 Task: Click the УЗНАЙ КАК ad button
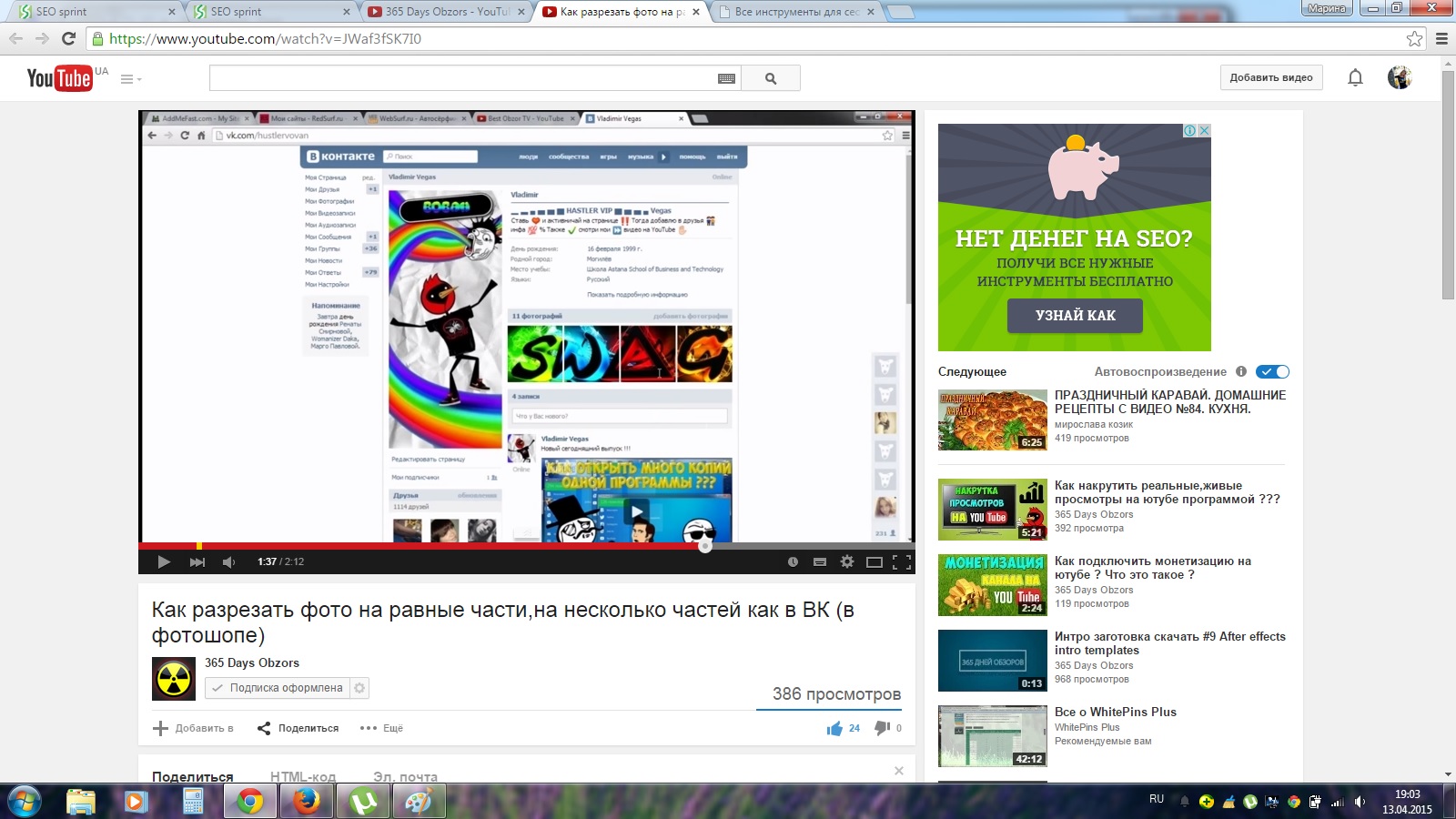pos(1075,315)
